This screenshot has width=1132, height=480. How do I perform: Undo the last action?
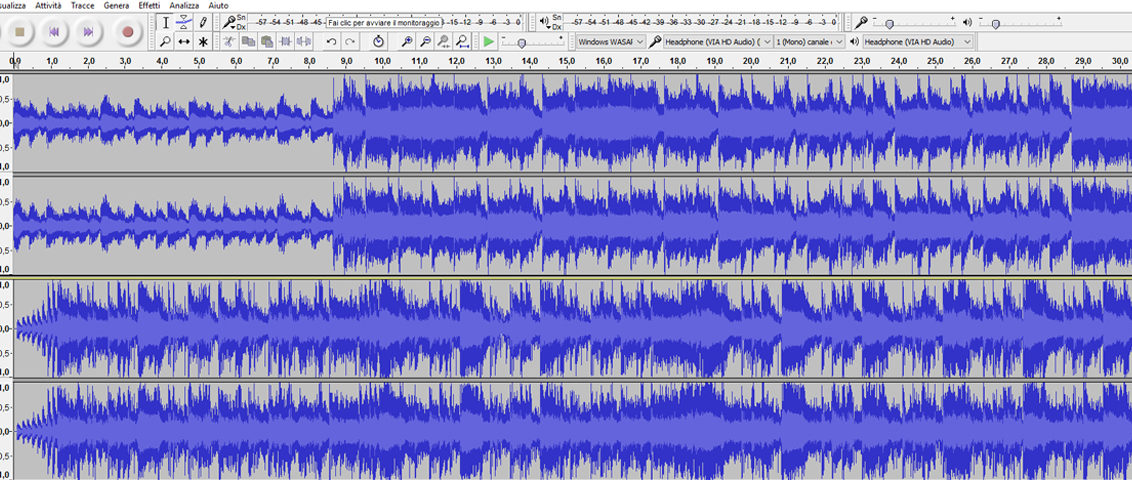[x=331, y=42]
